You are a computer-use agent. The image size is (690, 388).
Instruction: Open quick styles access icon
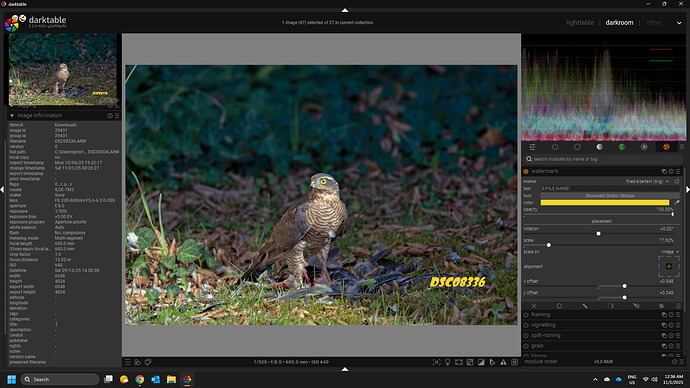coord(137,362)
